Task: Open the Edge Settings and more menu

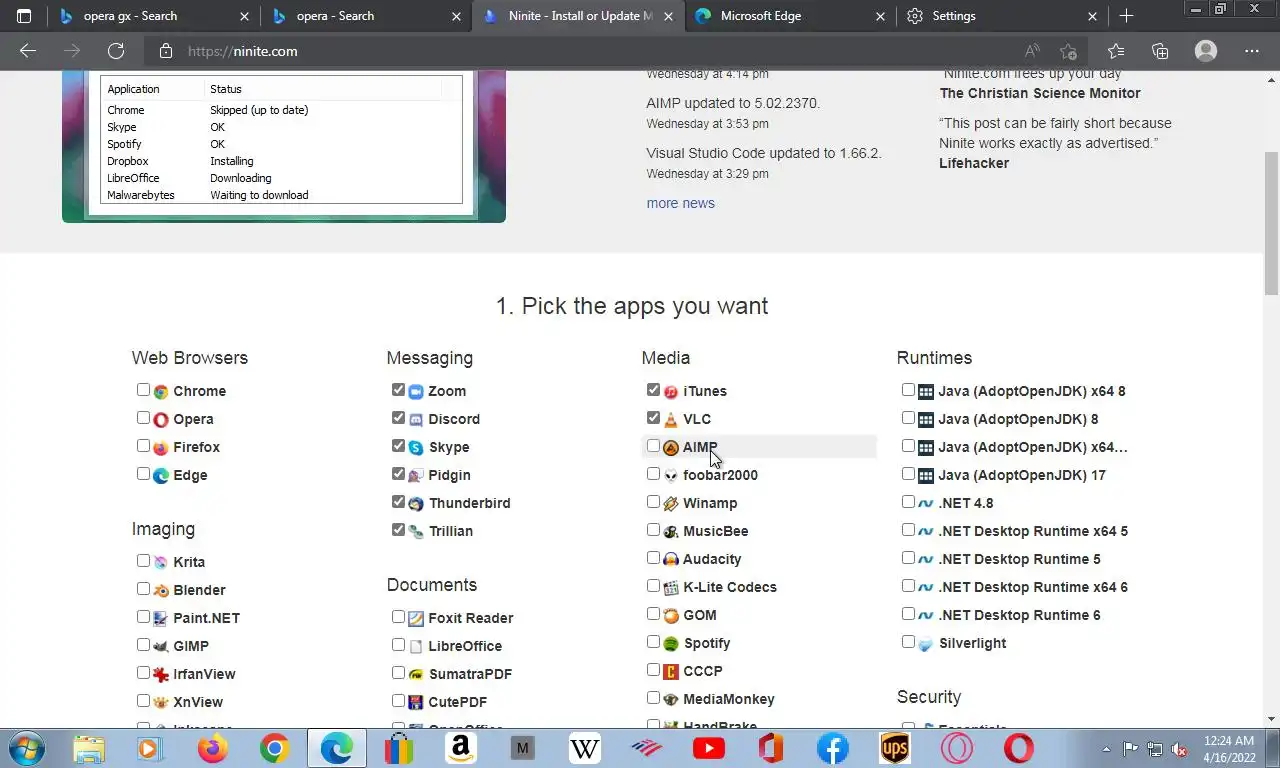Action: click(x=1252, y=51)
